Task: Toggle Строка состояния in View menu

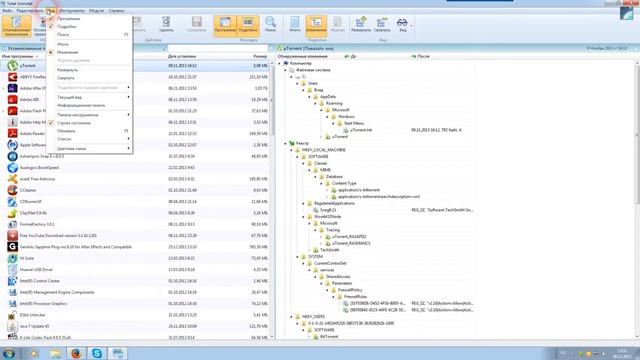Action: point(51,123)
